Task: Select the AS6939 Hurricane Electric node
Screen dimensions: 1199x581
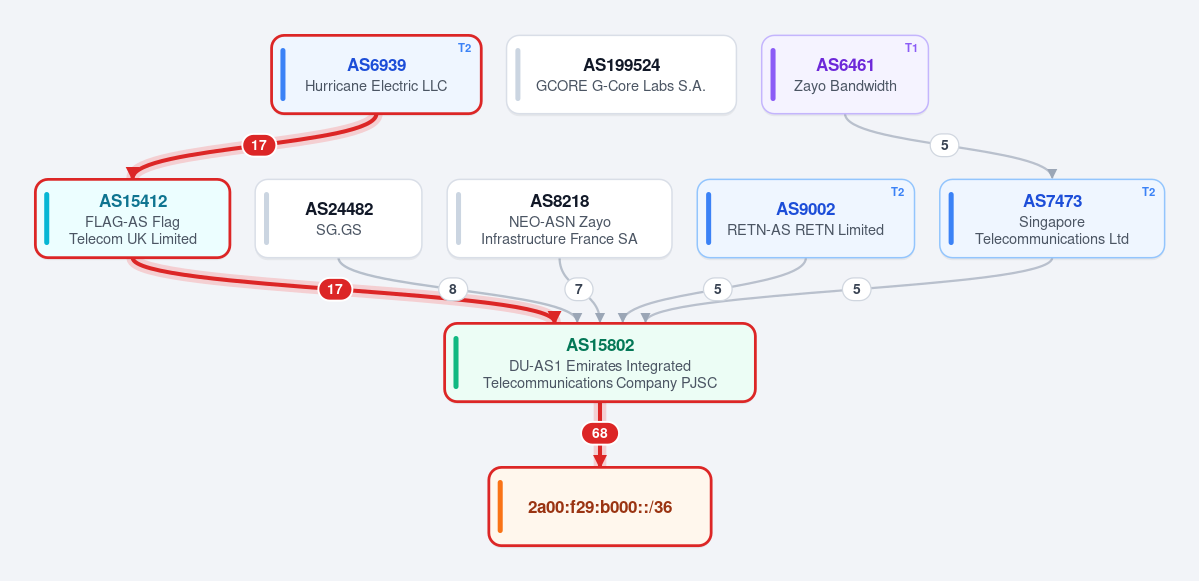Action: click(x=376, y=75)
